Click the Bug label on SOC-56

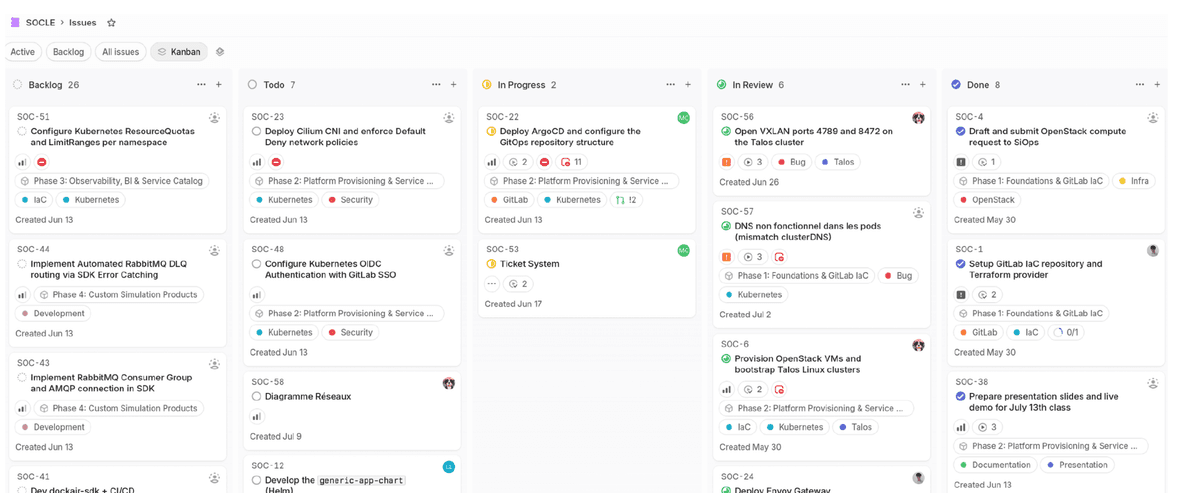(x=791, y=162)
